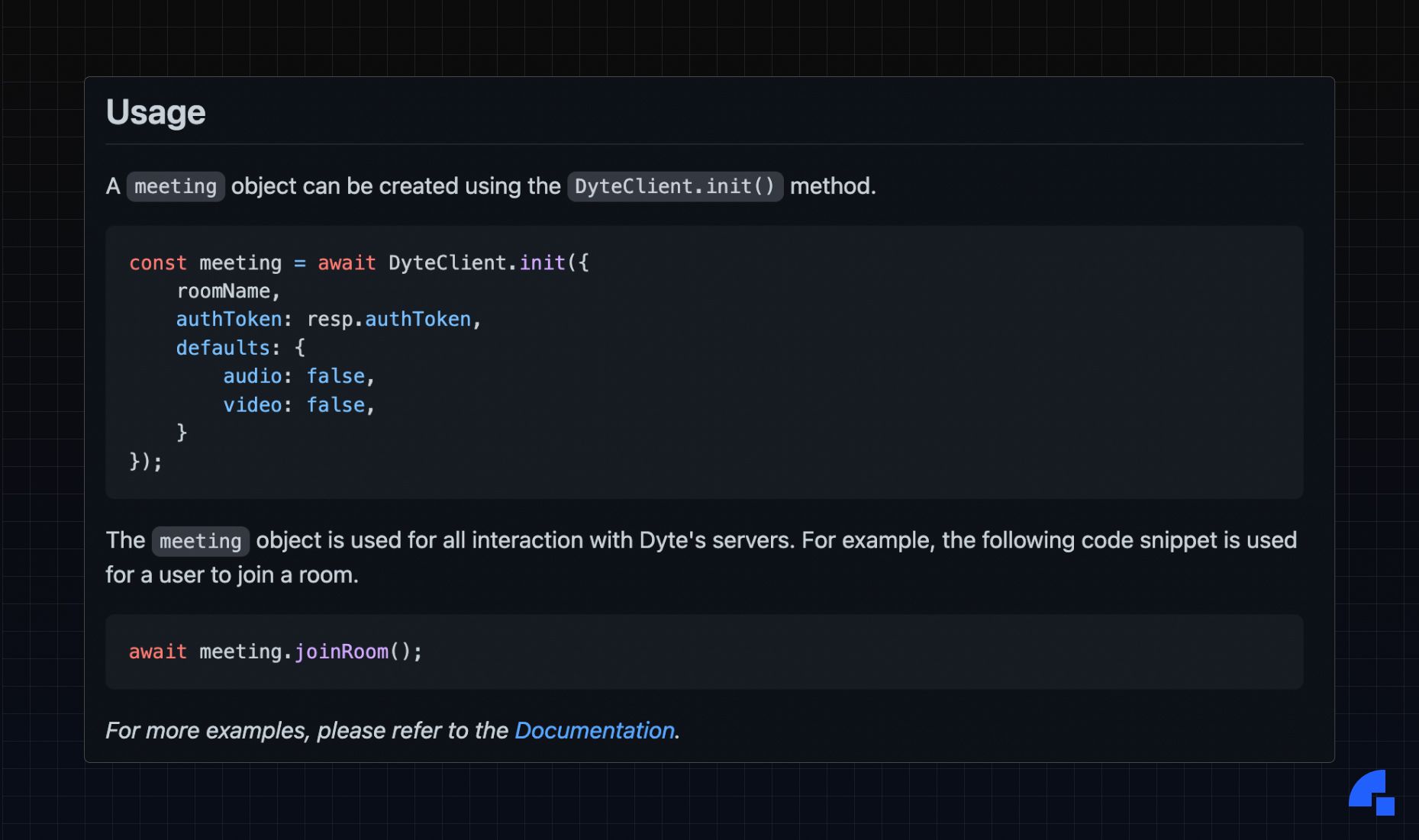The width and height of the screenshot is (1419, 840).
Task: Click the blue Dyte logo icon
Action: (x=1372, y=793)
